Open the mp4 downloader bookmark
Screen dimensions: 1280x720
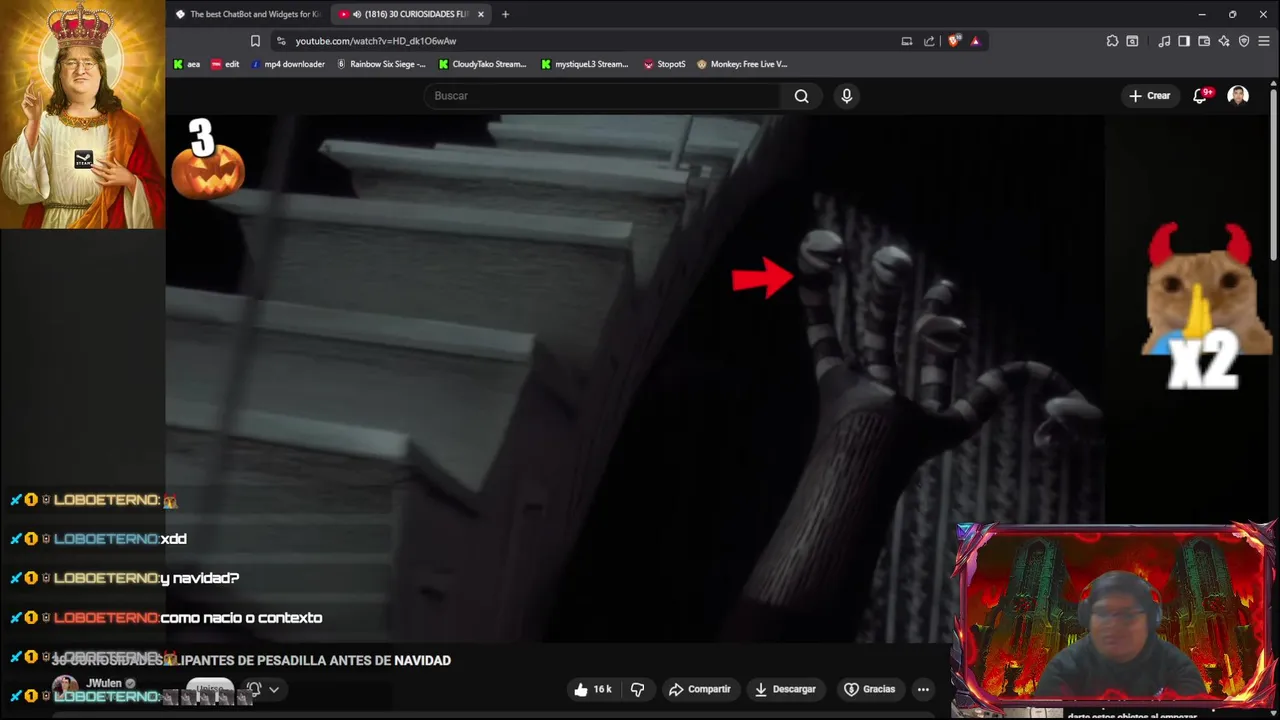coord(288,64)
